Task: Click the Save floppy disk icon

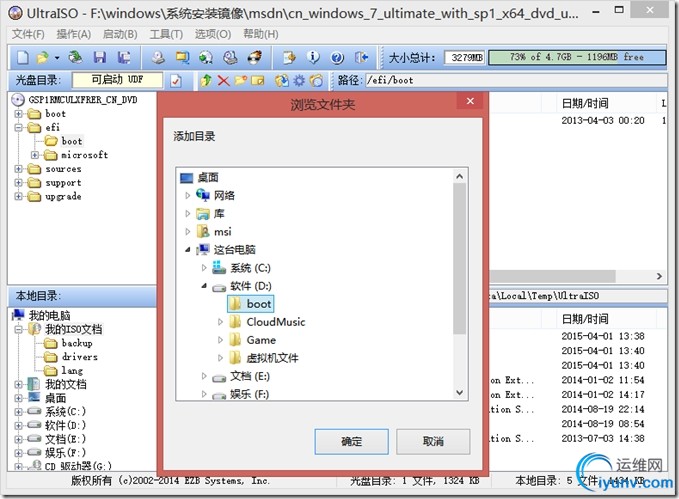Action: click(100, 57)
